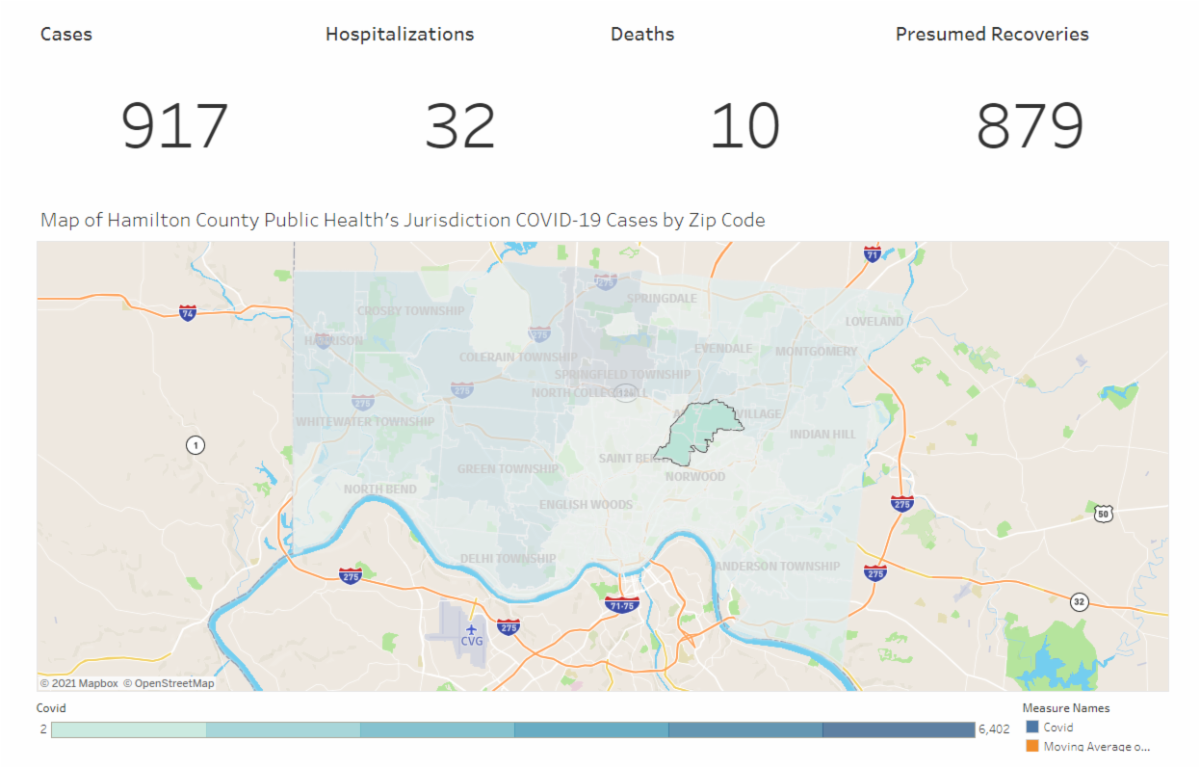The height and width of the screenshot is (768, 1200).
Task: Click the Presumed Recoveries heading
Action: click(x=992, y=34)
